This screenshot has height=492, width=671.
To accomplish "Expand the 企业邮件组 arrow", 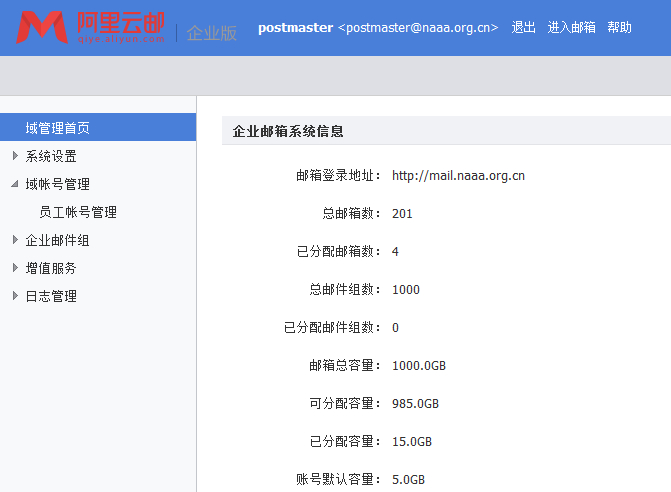I will [x=15, y=240].
